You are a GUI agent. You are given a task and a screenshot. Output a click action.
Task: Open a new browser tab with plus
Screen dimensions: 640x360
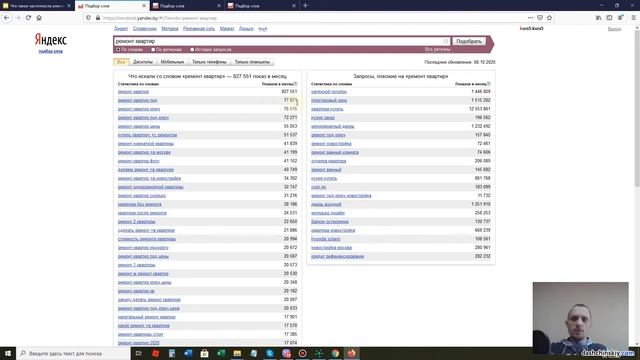tap(305, 6)
